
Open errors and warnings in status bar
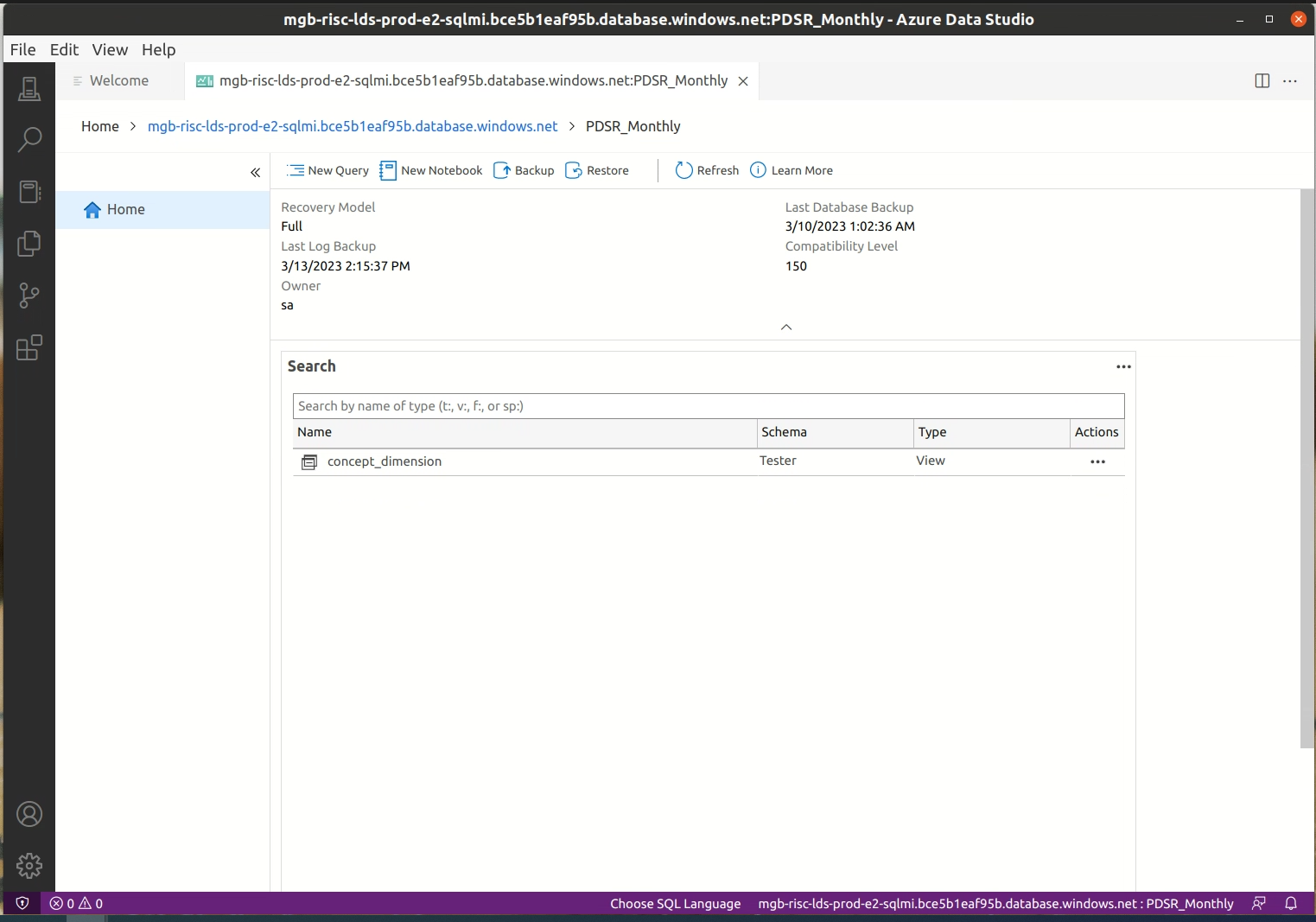76,904
